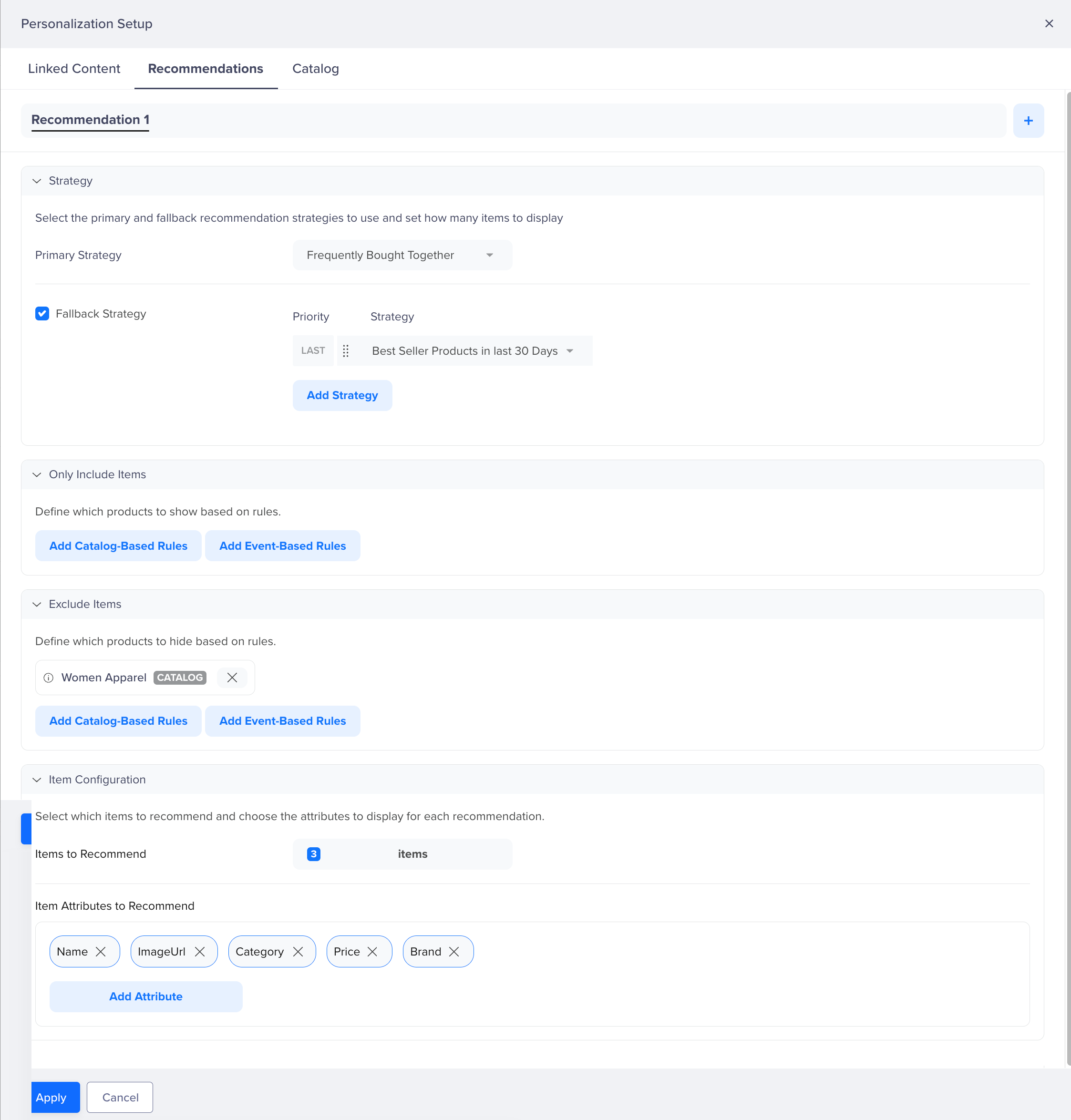Click the LAST priority label
This screenshot has height=1120, width=1071.
click(313, 350)
